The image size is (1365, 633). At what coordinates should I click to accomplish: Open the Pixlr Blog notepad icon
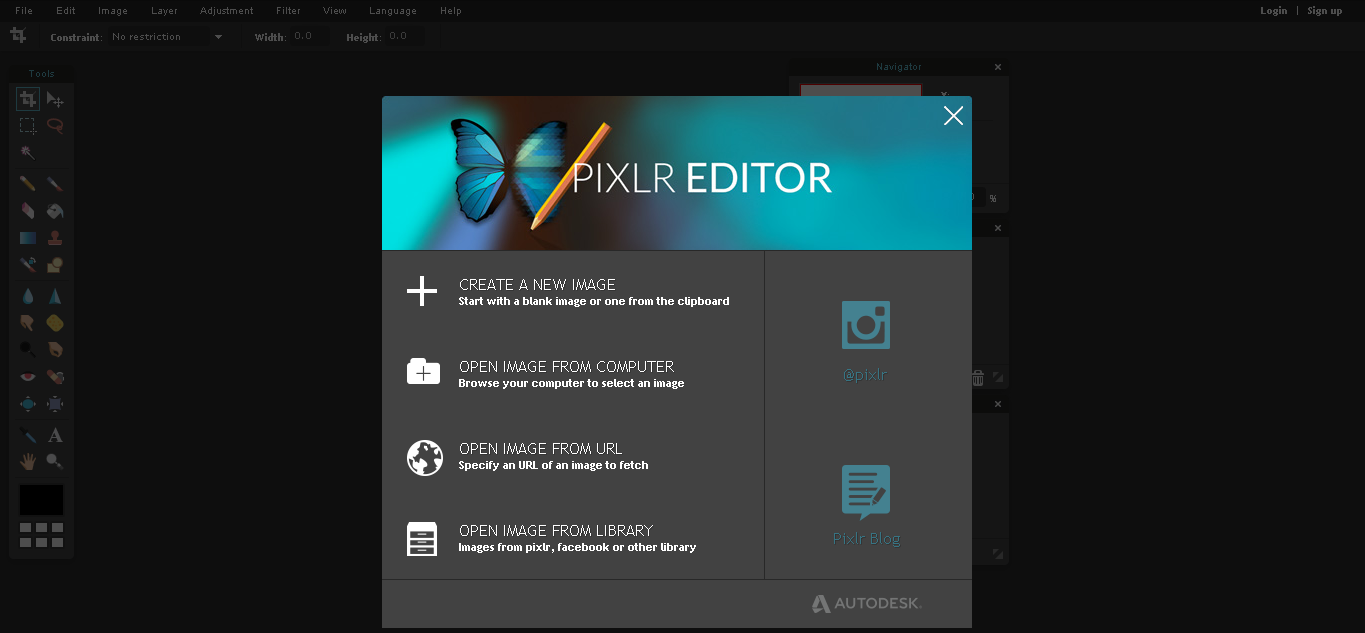point(866,491)
